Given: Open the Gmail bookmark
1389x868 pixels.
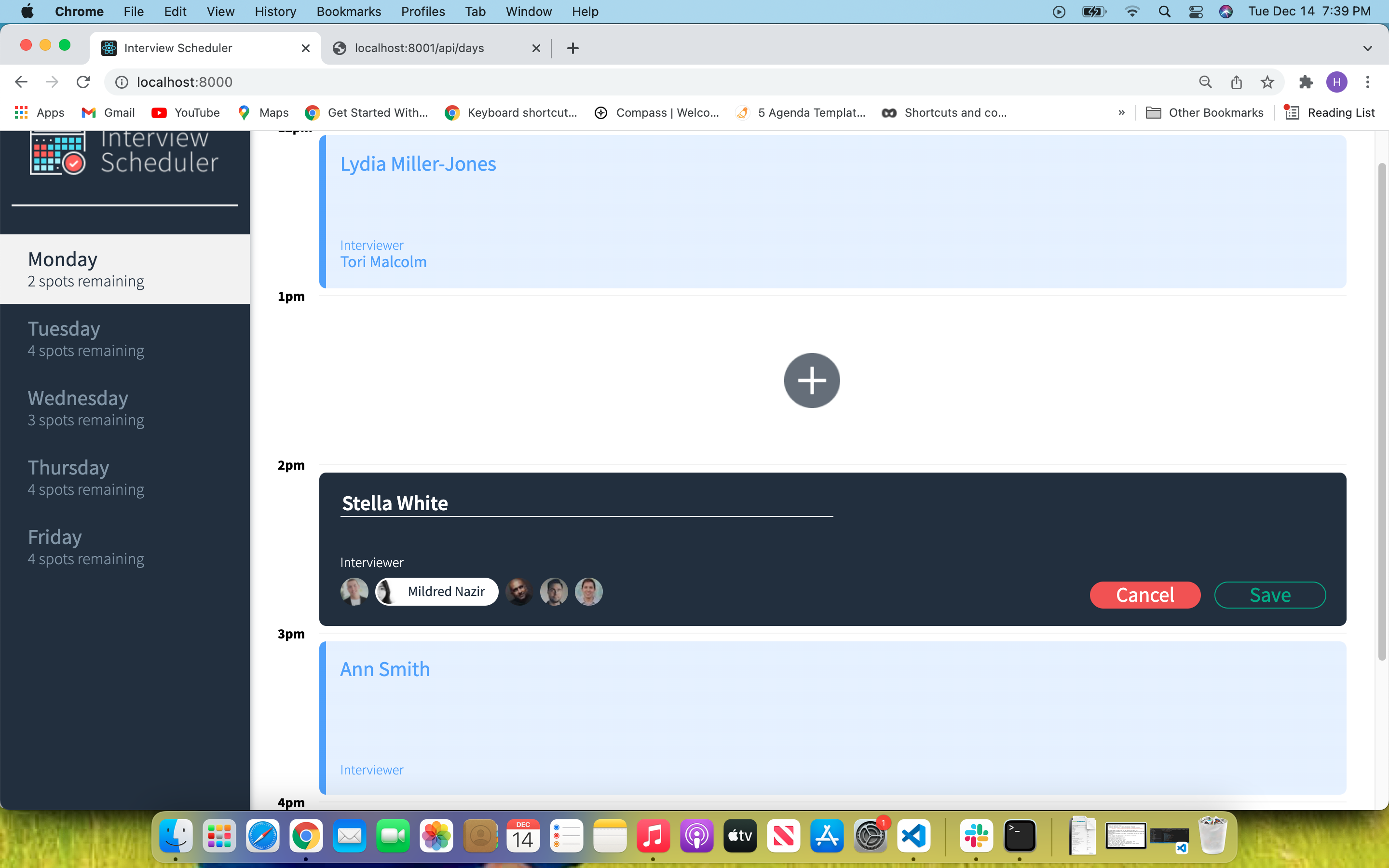Looking at the screenshot, I should tap(108, 112).
